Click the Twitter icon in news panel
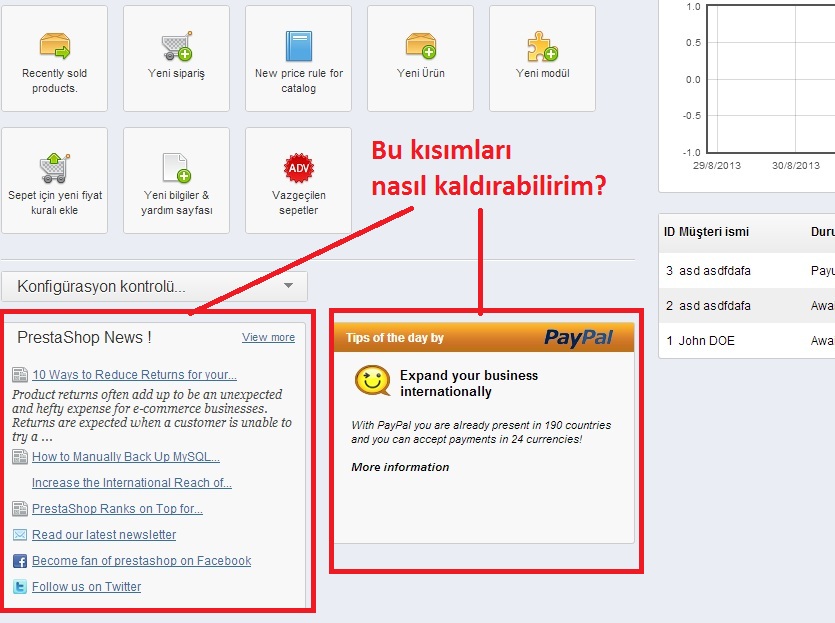The width and height of the screenshot is (835, 623). (20, 587)
